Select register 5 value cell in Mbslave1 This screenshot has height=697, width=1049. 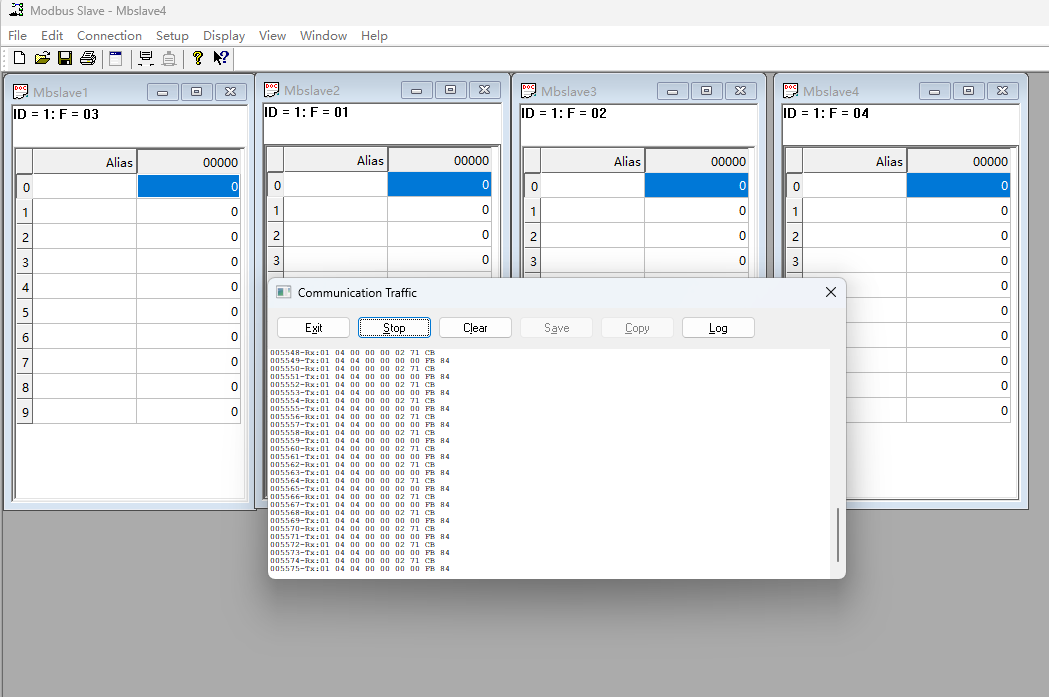click(188, 312)
